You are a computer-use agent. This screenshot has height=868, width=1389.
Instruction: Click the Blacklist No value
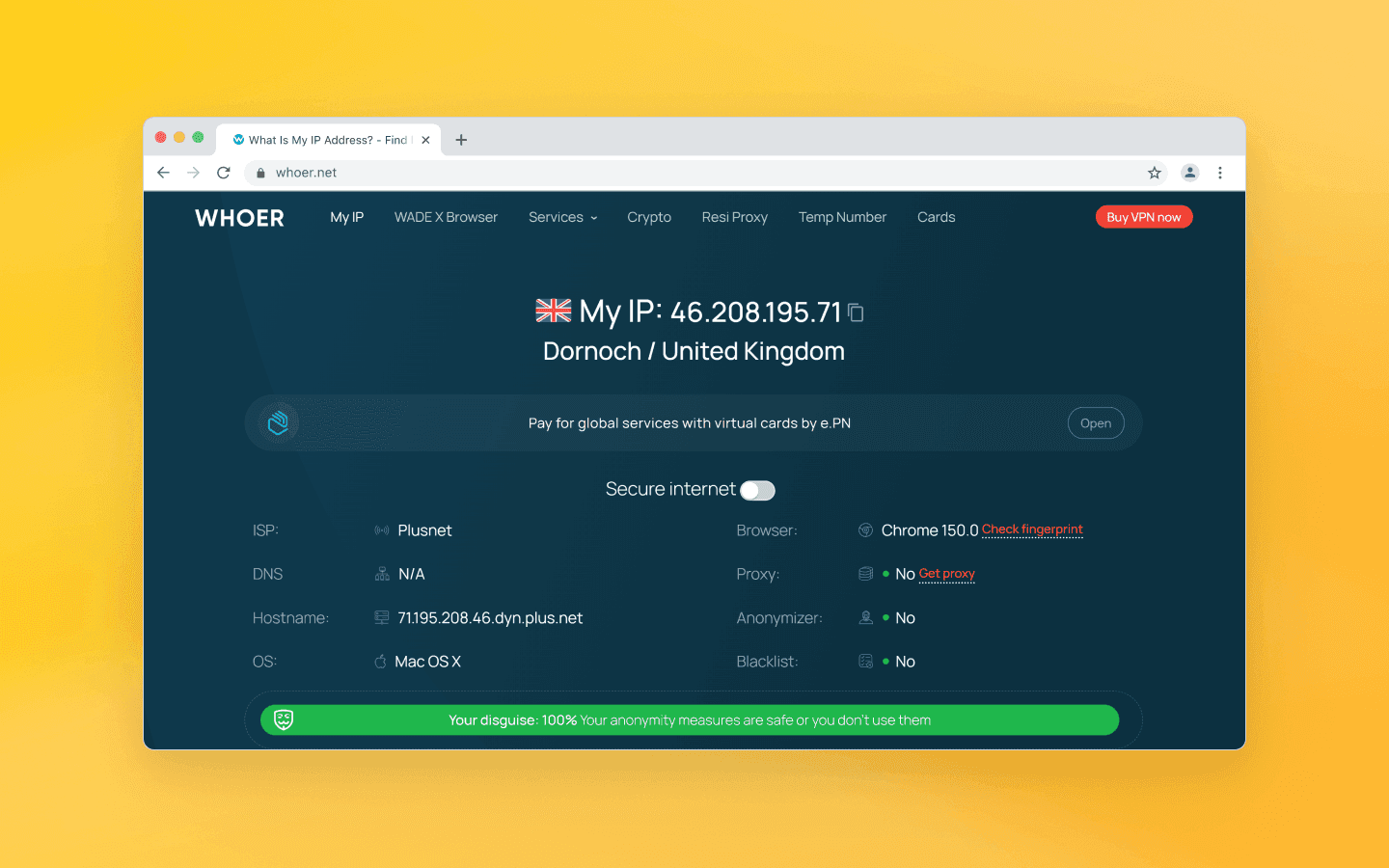coord(905,662)
